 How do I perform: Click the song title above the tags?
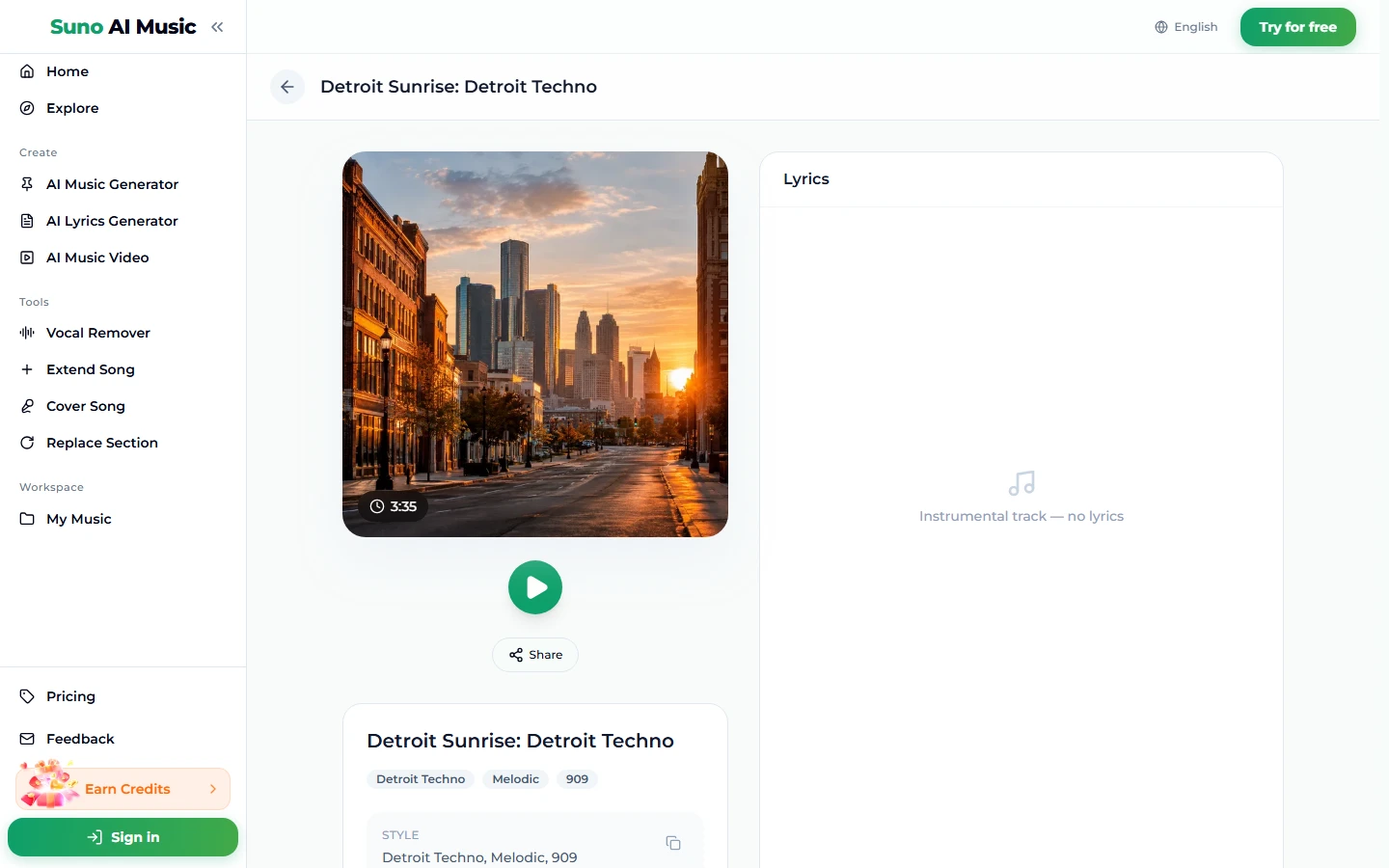coord(521,741)
